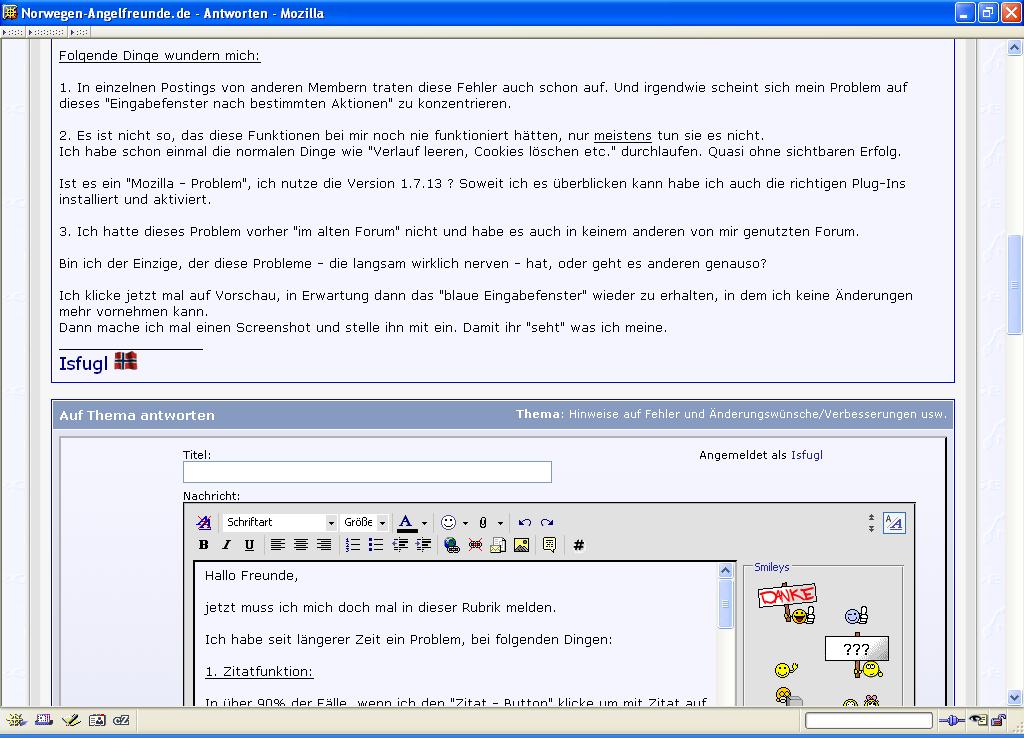1024x738 pixels.
Task: Insert the DANKE sign smiley
Action: (787, 601)
